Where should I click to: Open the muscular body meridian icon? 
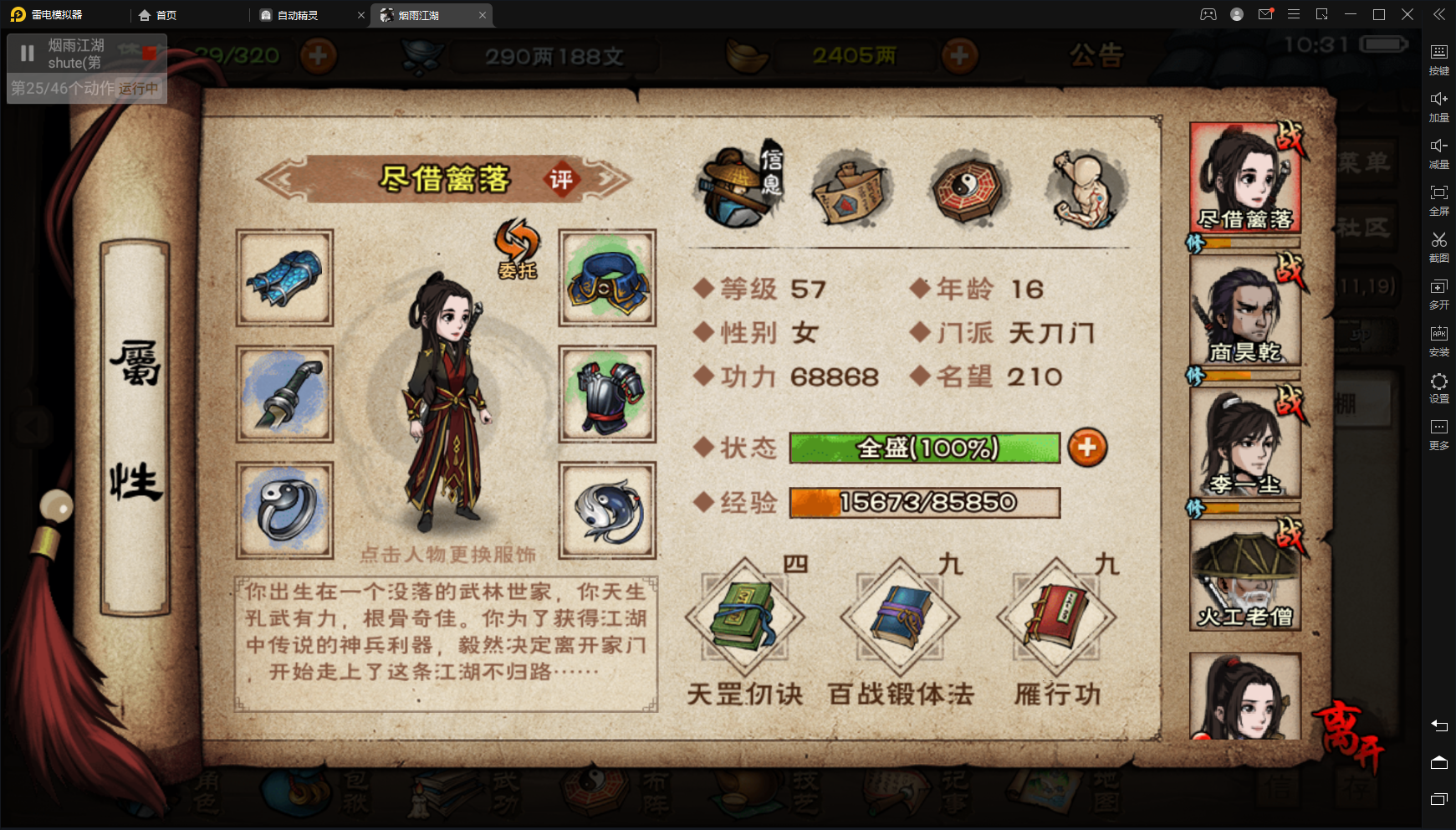(x=1085, y=190)
